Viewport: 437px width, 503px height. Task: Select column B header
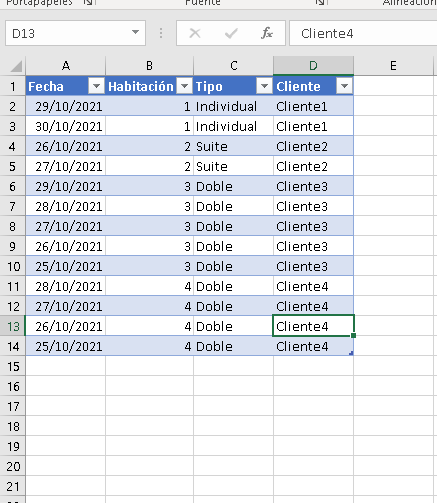coord(149,66)
